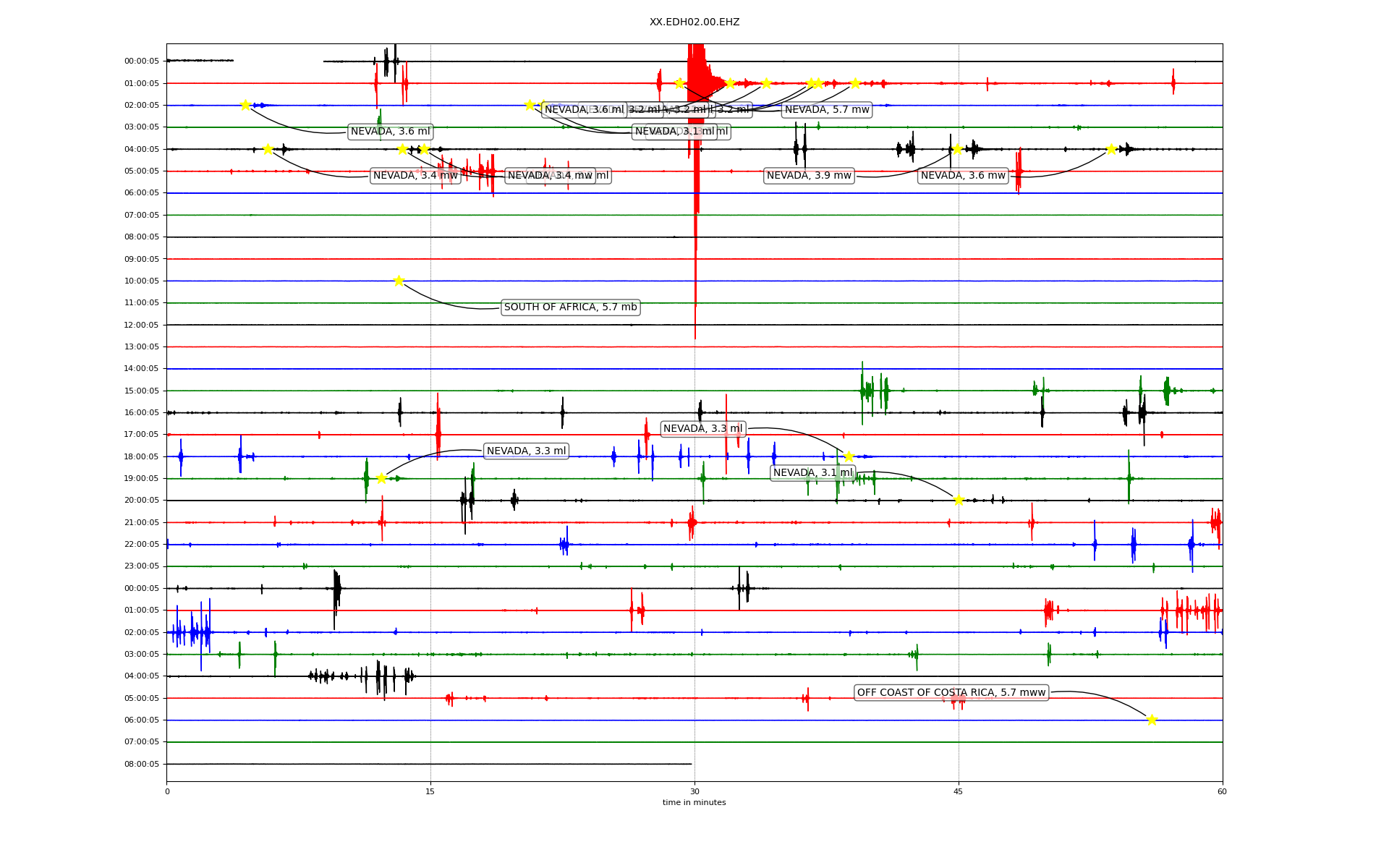Click the star linked to the NEVADA 3.9 mw label

click(957, 149)
